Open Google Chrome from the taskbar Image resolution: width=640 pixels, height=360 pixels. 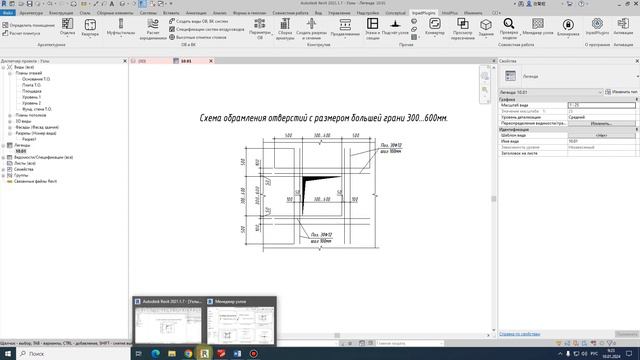[188, 353]
